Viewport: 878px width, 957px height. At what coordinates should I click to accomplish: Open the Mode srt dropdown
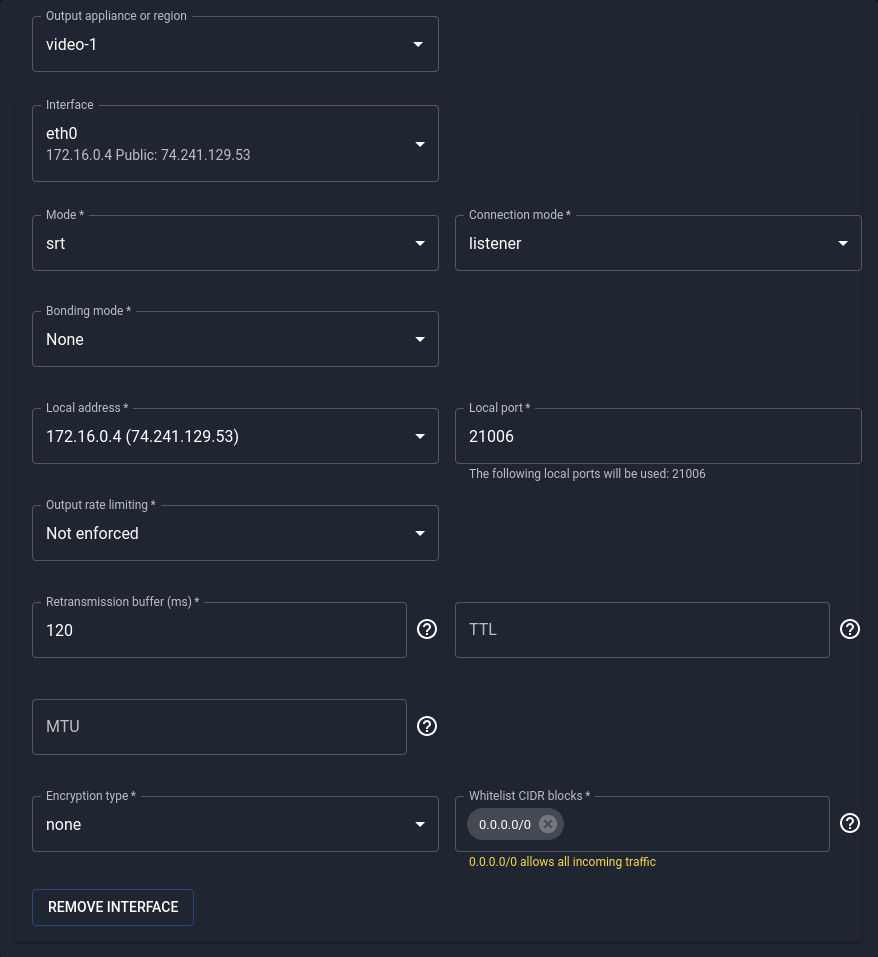click(235, 243)
